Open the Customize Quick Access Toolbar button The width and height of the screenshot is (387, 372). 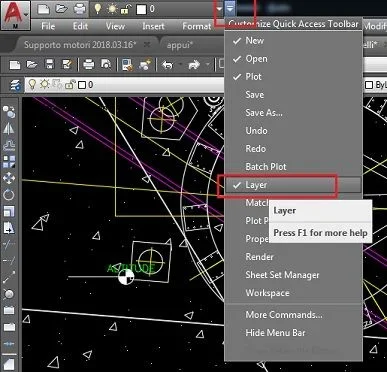[230, 9]
